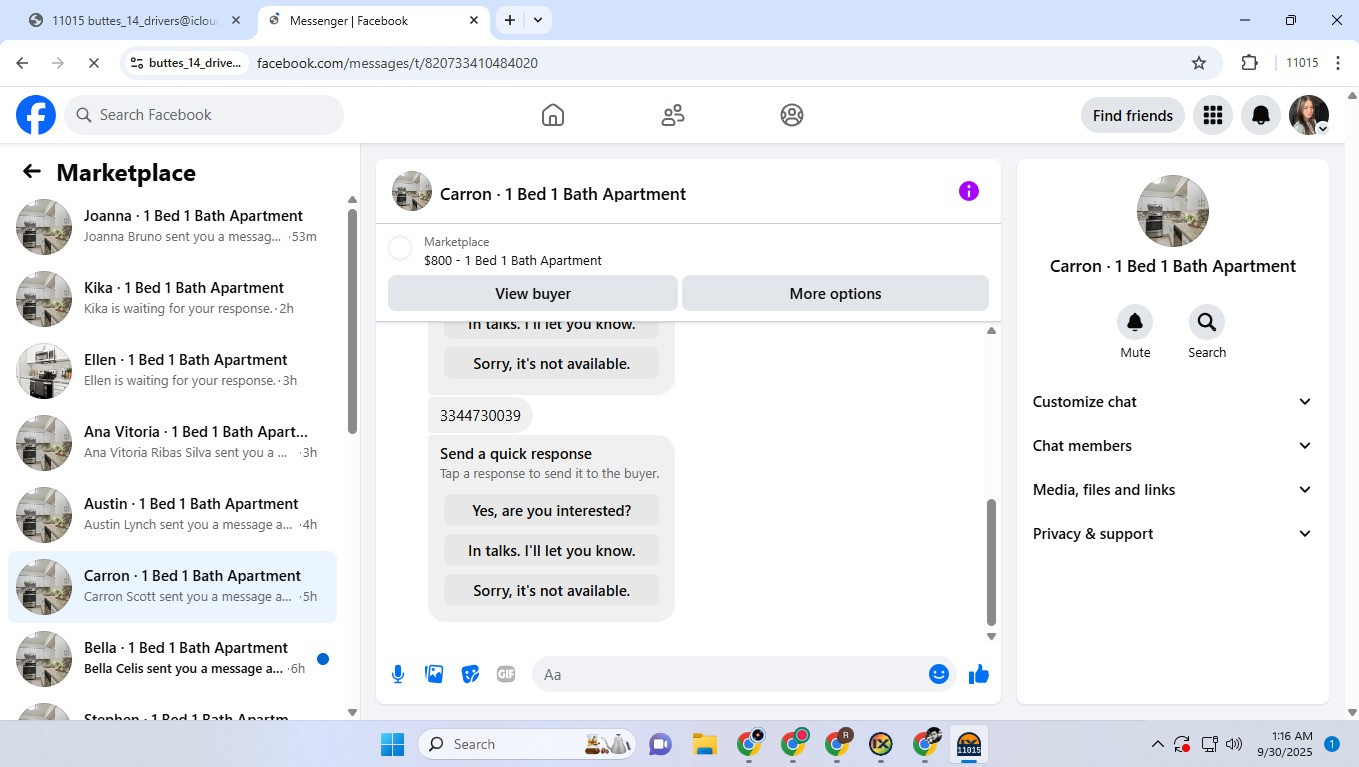This screenshot has width=1359, height=767.
Task: Open the browser profile 11015 button
Action: (1302, 63)
